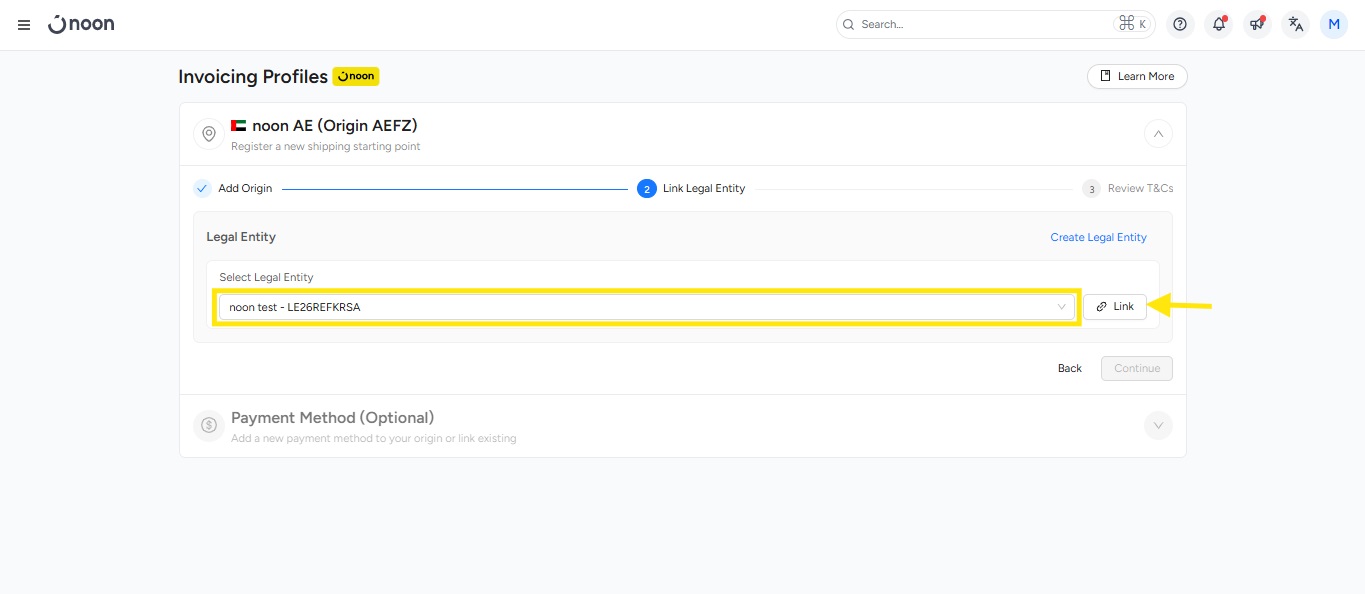Click the noon logo in header

tap(82, 24)
